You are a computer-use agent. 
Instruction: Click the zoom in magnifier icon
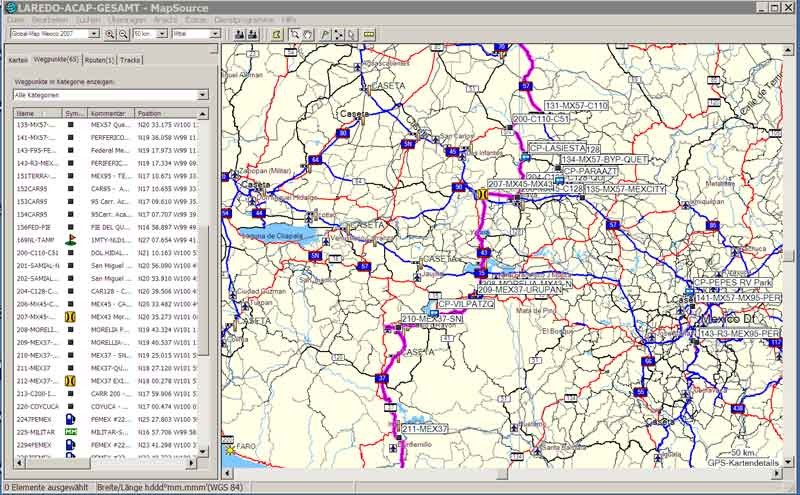[x=110, y=34]
